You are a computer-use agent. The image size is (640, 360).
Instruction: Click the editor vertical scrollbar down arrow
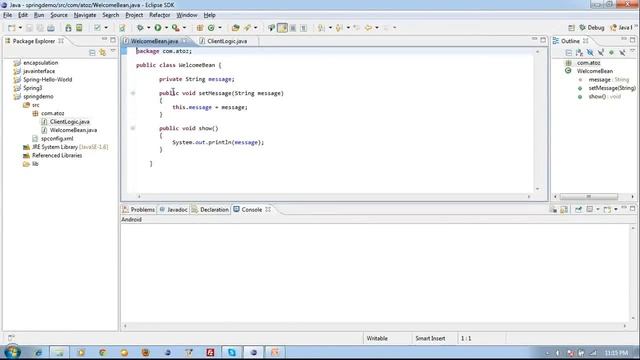tap(538, 189)
